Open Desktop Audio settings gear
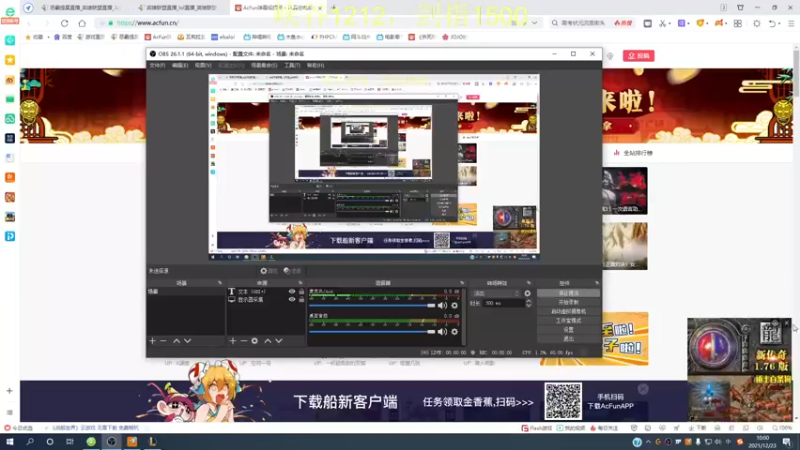800x450 pixels. click(454, 332)
